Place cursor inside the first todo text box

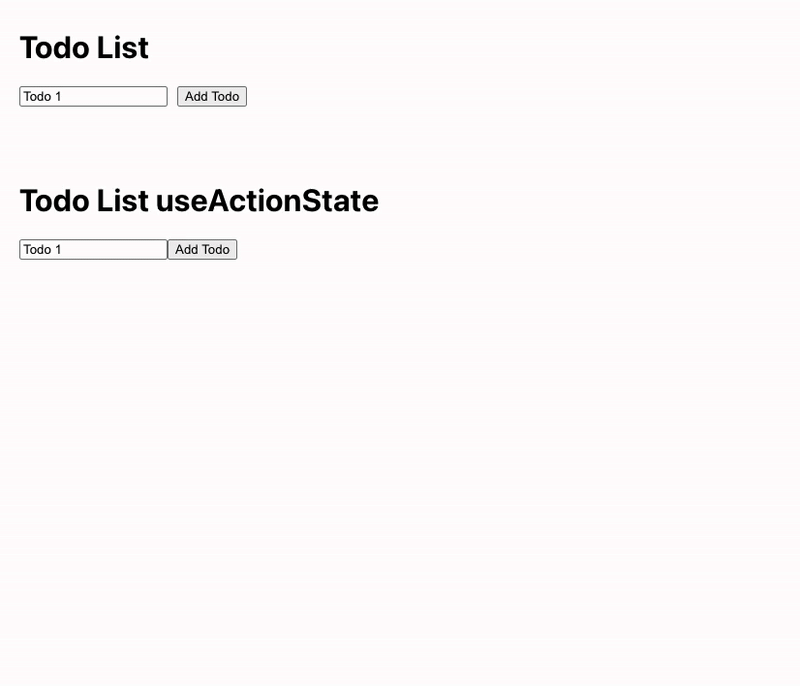[x=93, y=96]
